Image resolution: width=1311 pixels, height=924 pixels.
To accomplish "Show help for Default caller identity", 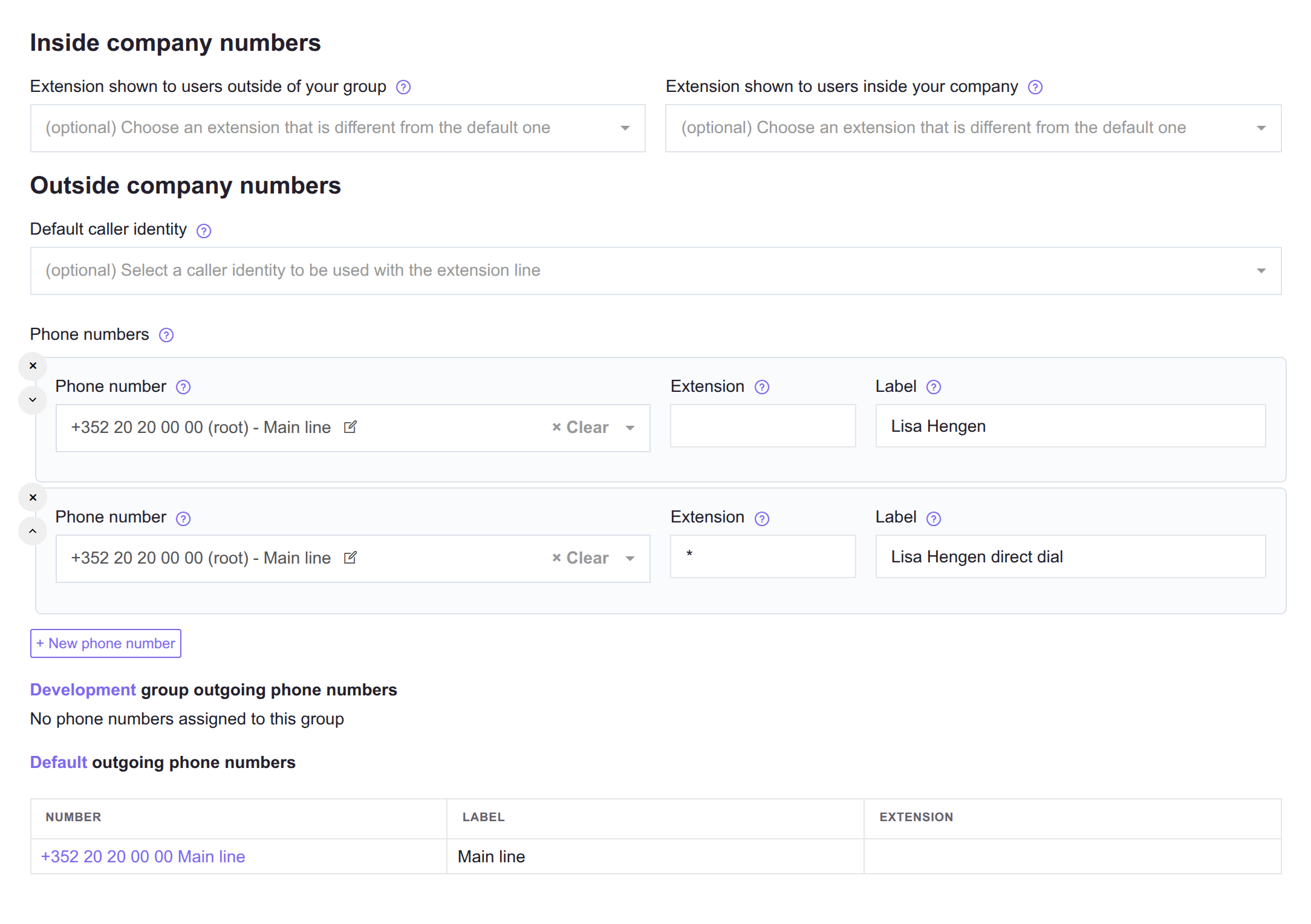I will tap(204, 230).
